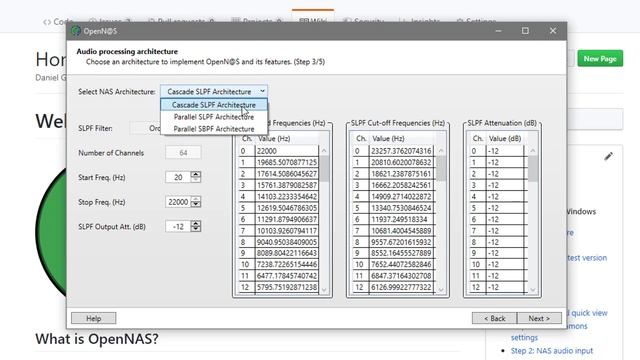Select cell 20810.6020078632 in cut-off table

click(x=401, y=162)
